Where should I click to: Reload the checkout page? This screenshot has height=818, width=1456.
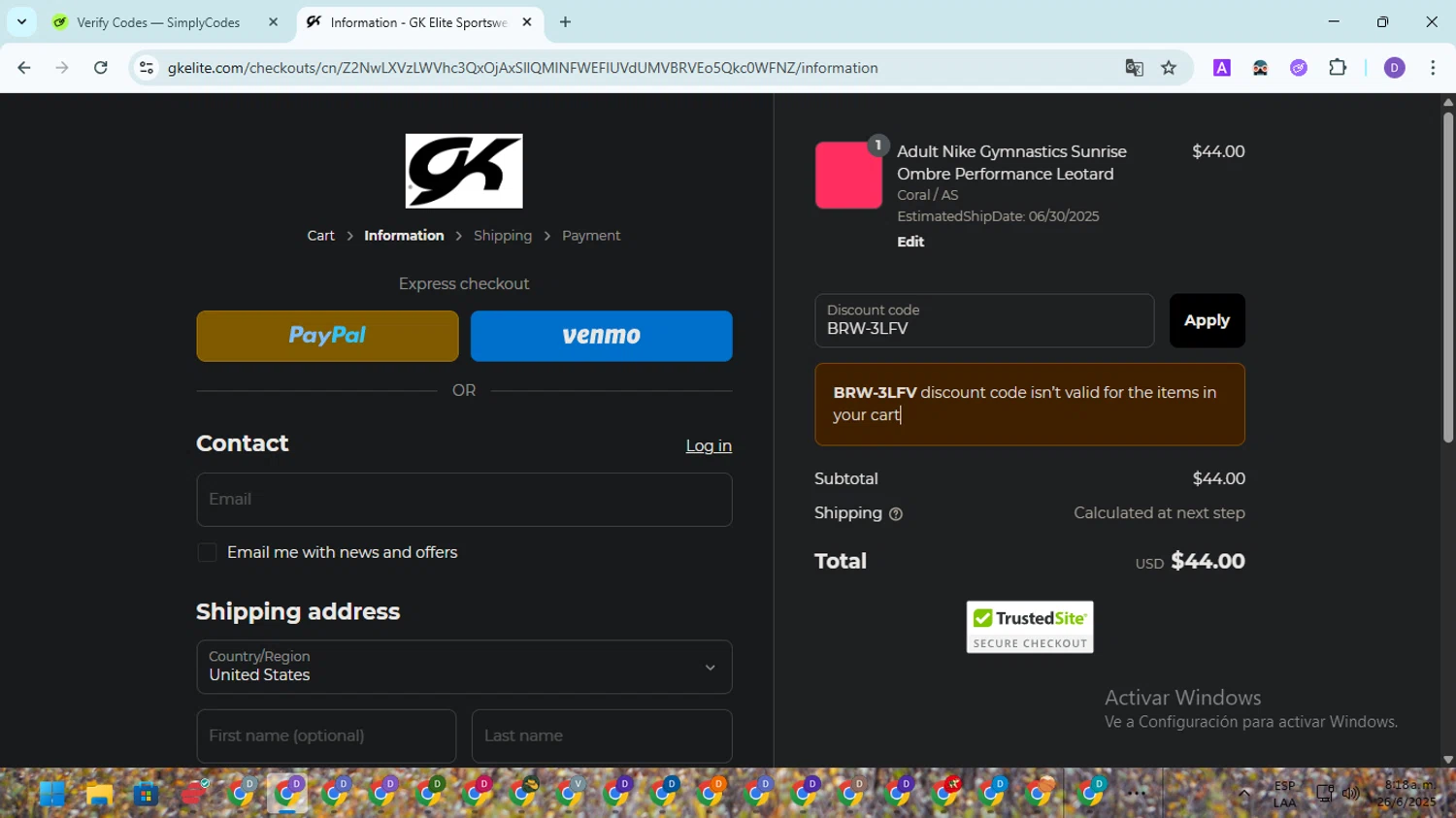tap(101, 68)
